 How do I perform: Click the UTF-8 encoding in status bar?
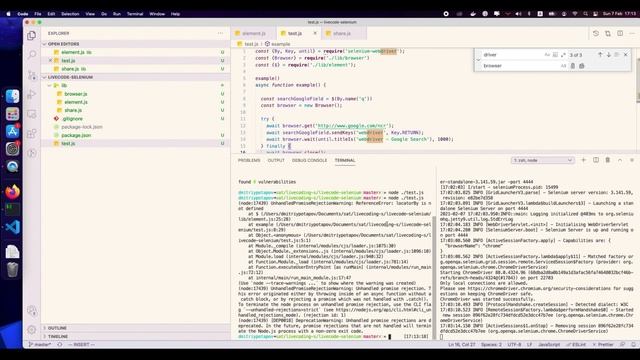(514, 344)
